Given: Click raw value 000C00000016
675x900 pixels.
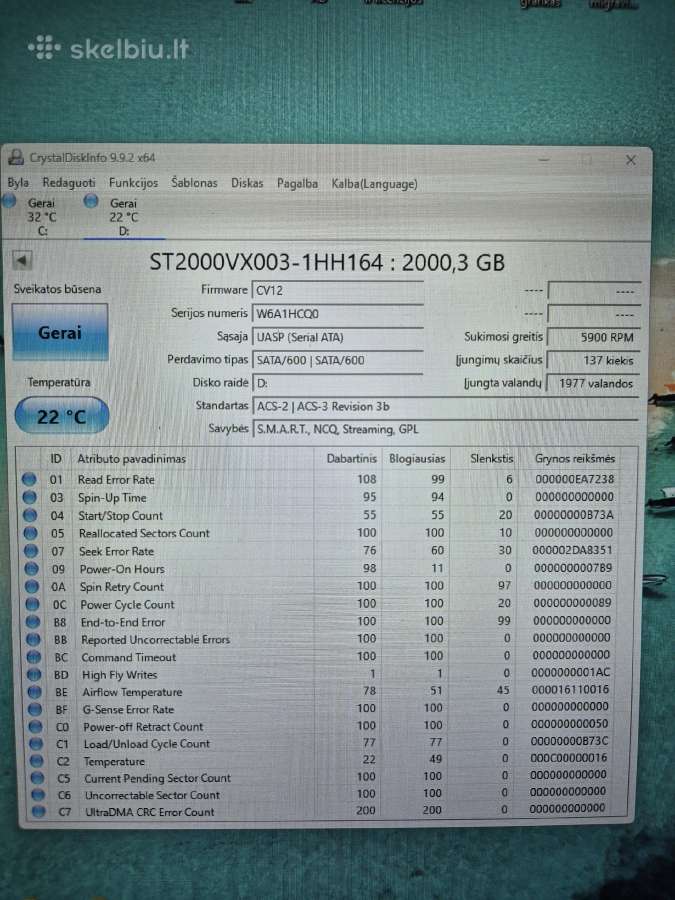Looking at the screenshot, I should pyautogui.click(x=568, y=758).
